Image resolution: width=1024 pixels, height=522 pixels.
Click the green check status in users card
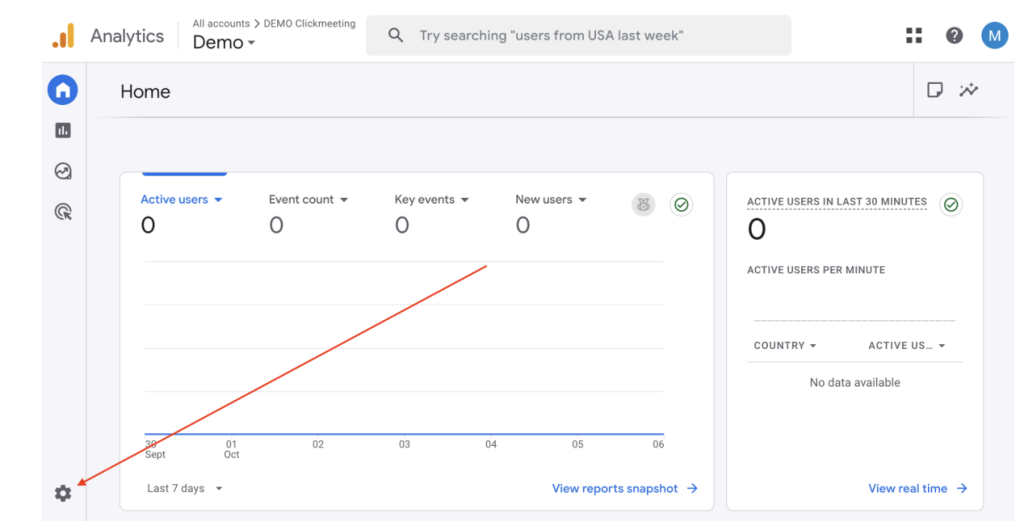pos(681,204)
